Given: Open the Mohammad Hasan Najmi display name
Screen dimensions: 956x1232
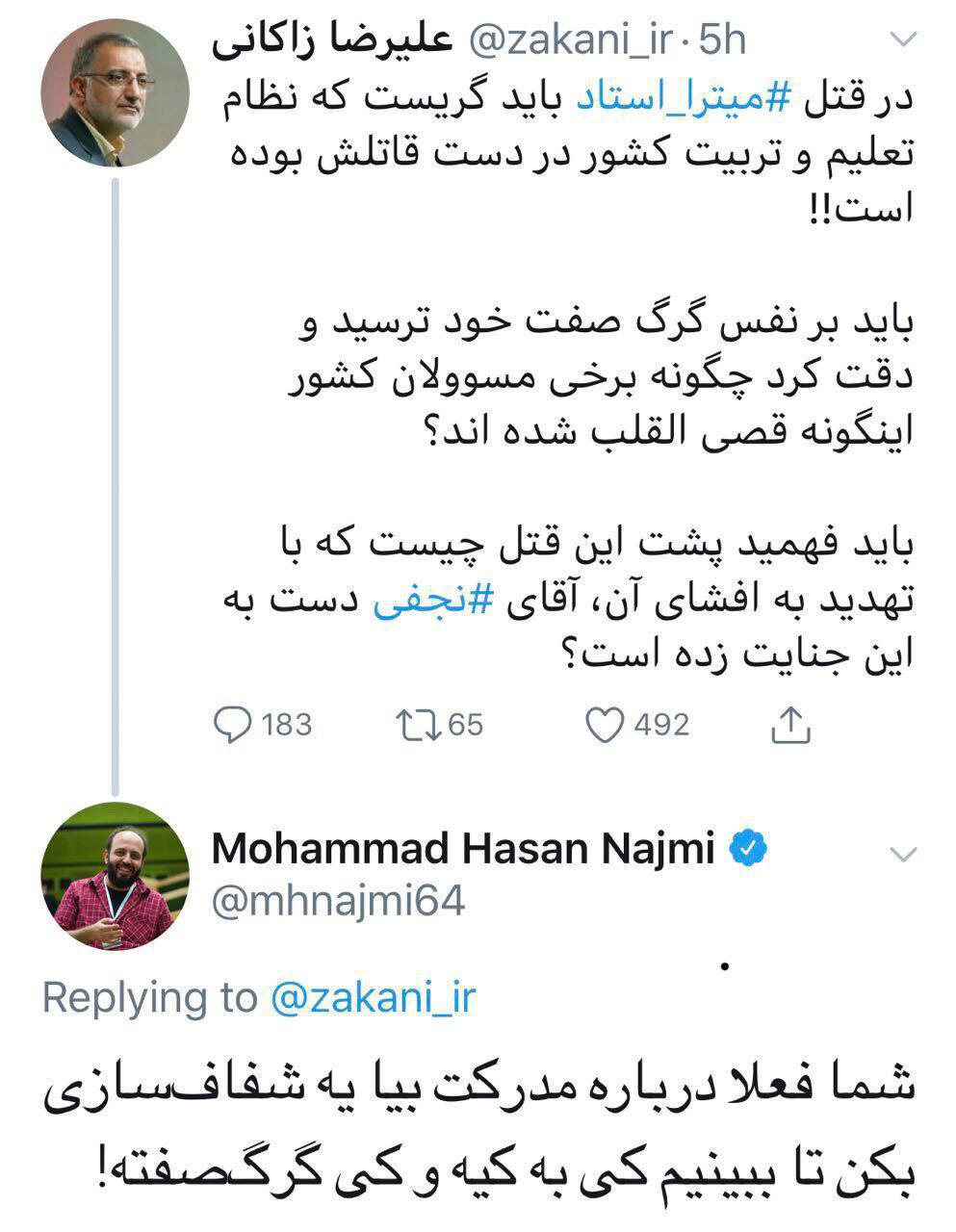Looking at the screenshot, I should [x=463, y=849].
